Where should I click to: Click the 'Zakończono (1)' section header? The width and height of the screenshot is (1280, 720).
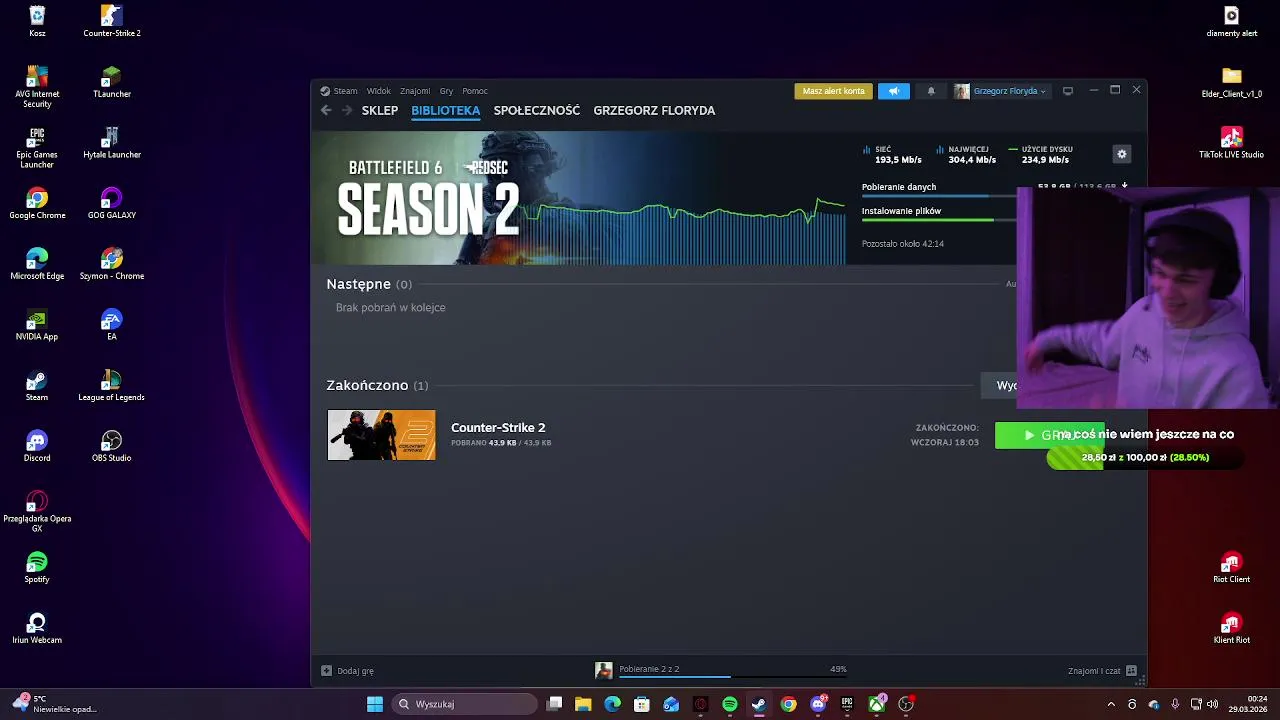(377, 385)
